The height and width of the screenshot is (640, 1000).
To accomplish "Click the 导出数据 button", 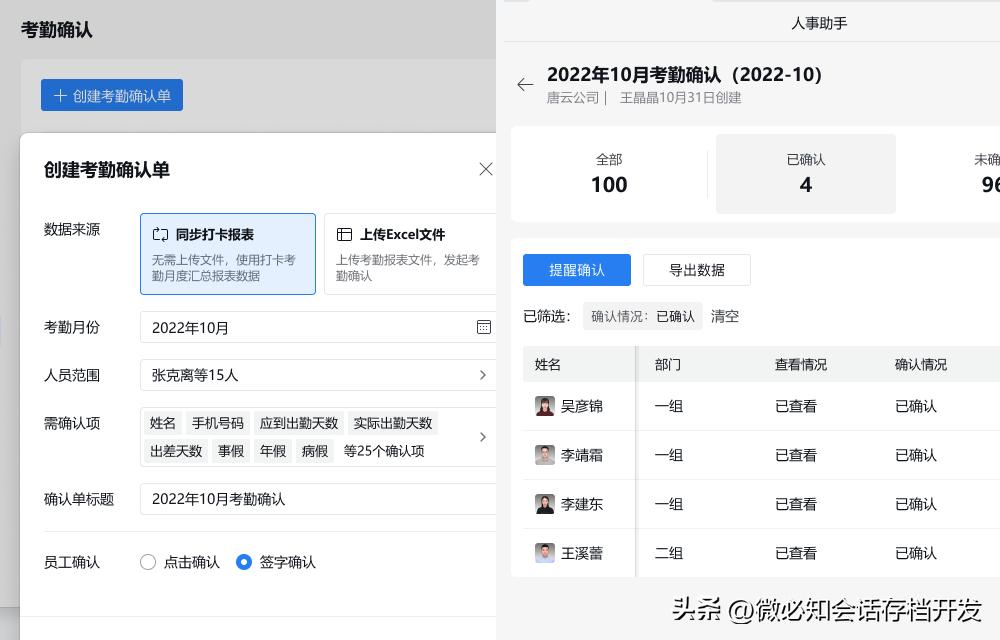I will (x=696, y=270).
